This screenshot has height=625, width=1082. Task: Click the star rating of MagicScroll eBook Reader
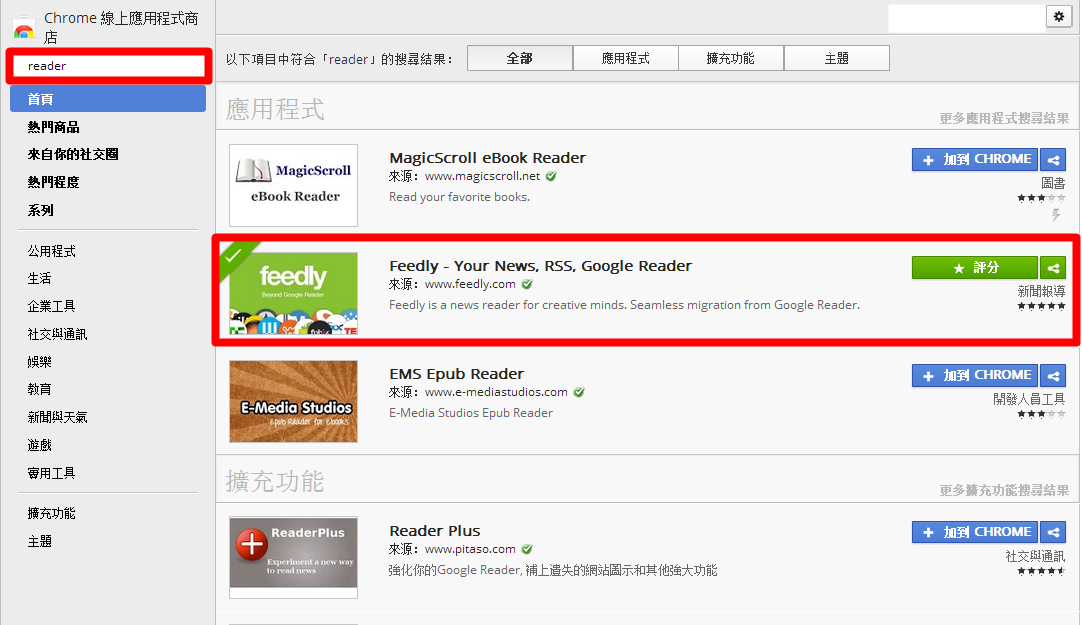[1041, 198]
